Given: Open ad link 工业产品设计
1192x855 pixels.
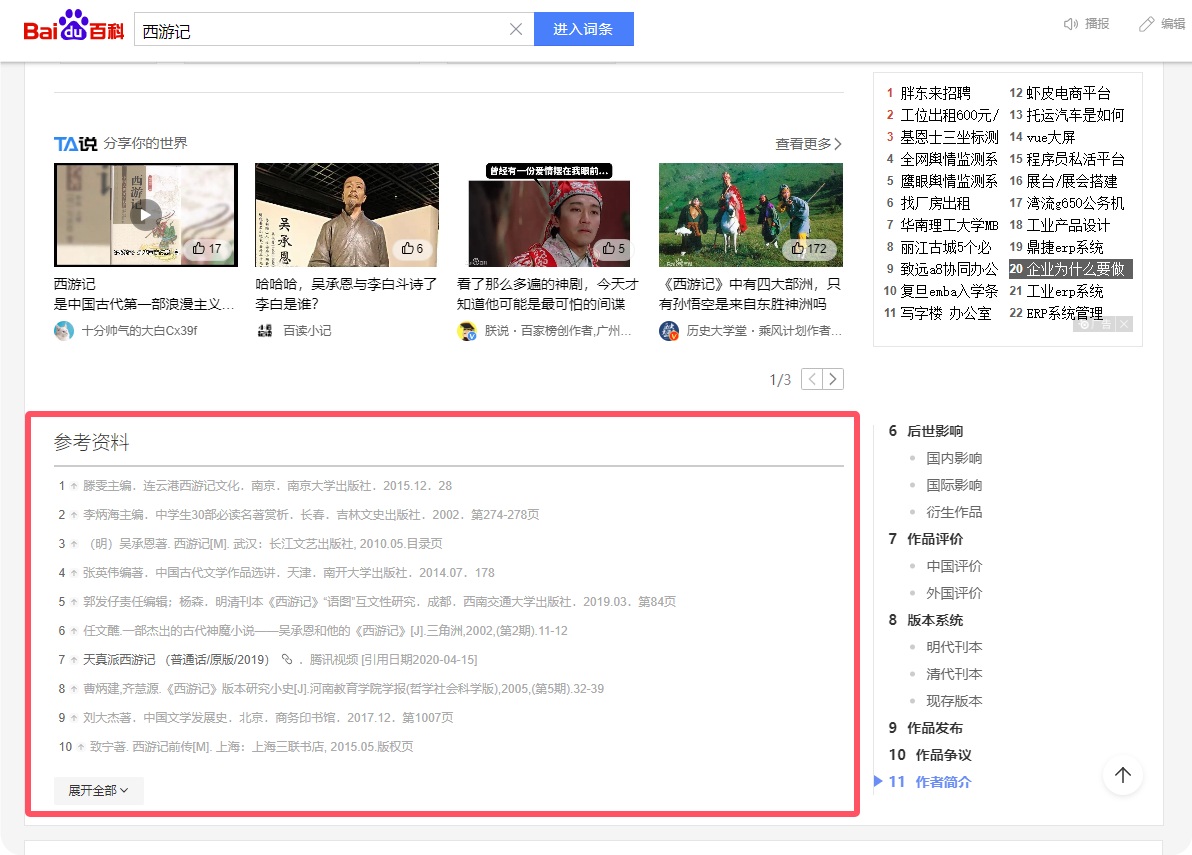Looking at the screenshot, I should [1068, 225].
